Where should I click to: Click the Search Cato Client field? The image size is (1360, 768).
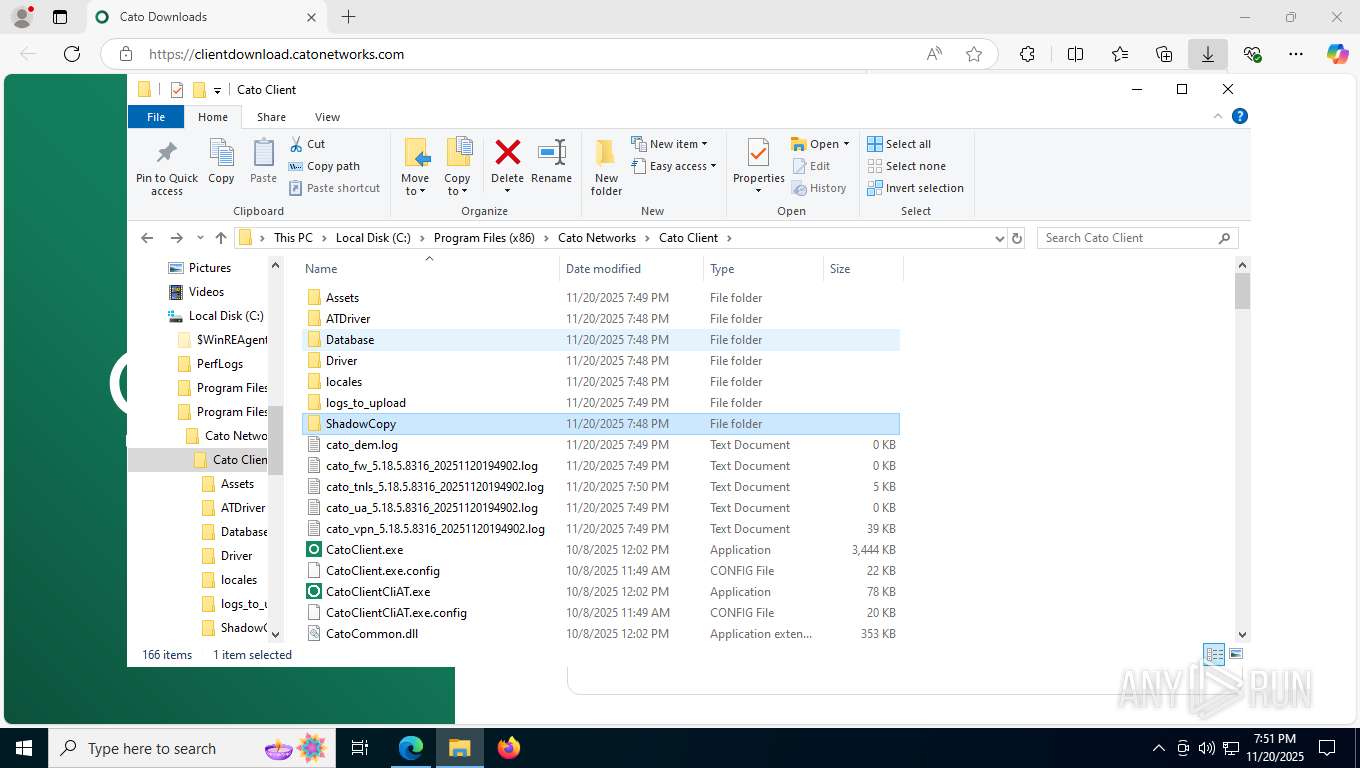click(x=1138, y=238)
